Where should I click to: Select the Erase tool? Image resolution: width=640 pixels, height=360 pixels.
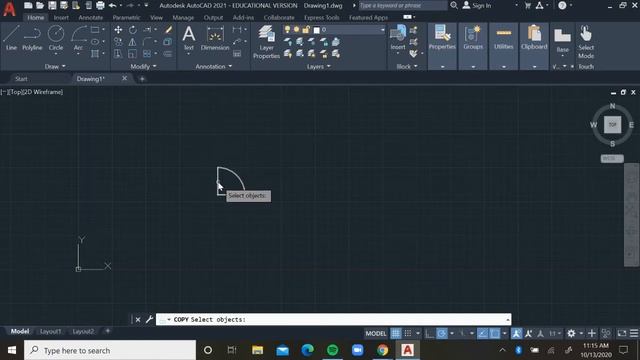click(168, 30)
